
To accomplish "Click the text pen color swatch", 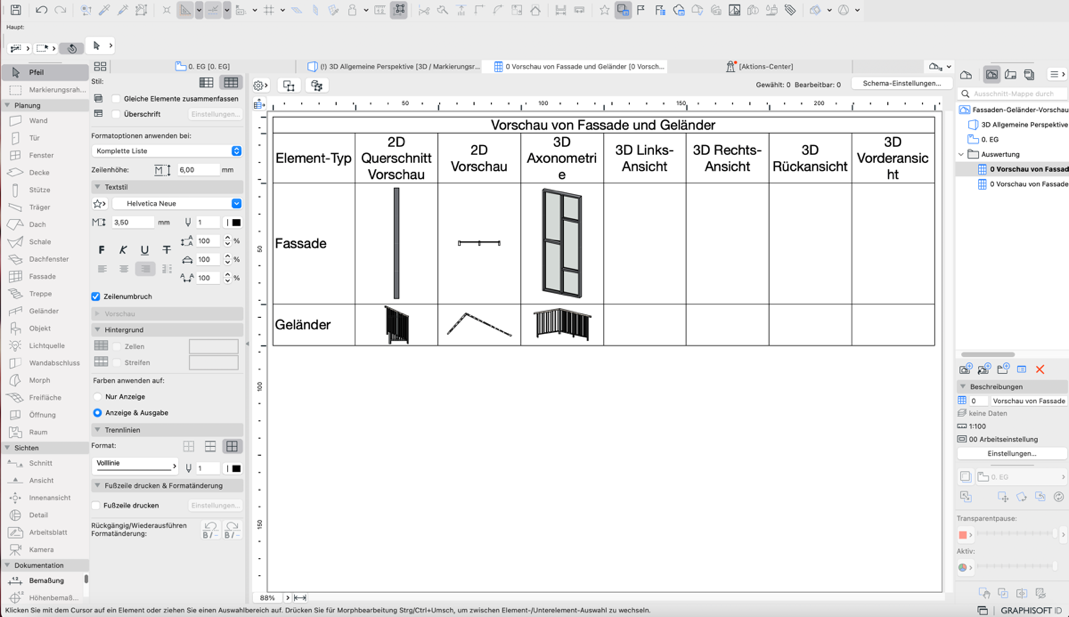I will (x=236, y=222).
